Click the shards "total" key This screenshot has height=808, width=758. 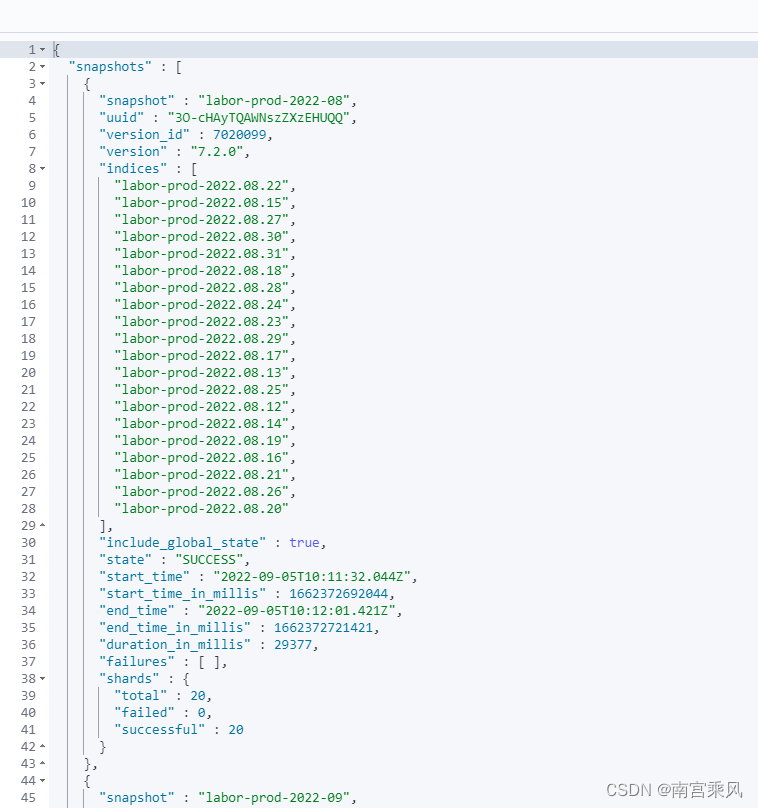pyautogui.click(x=141, y=696)
